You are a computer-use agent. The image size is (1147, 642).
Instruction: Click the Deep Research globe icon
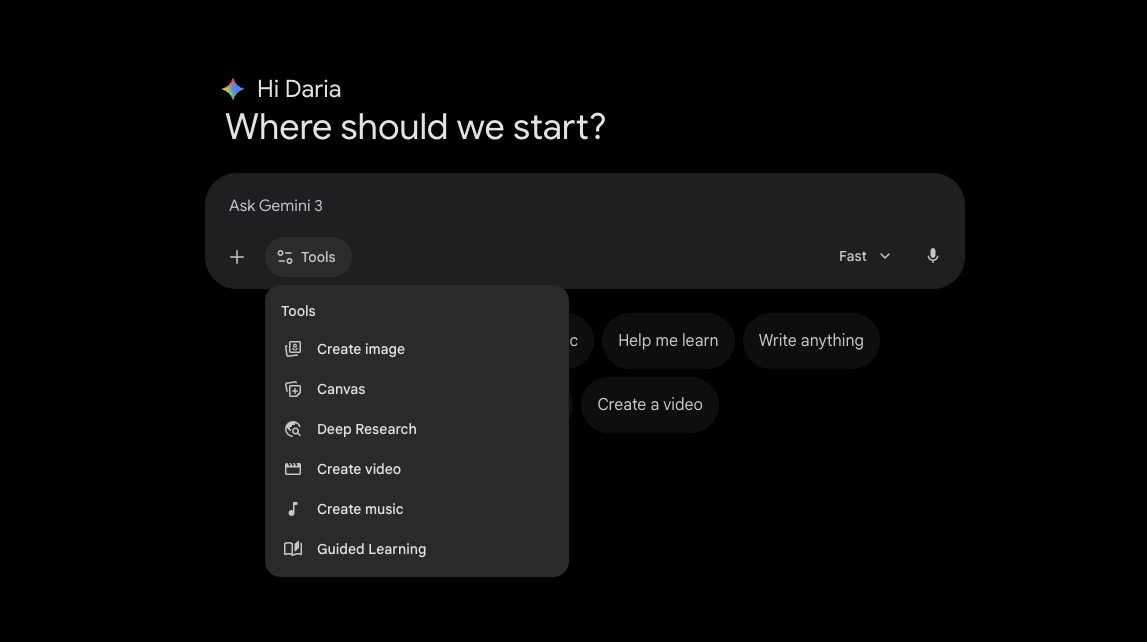(293, 429)
